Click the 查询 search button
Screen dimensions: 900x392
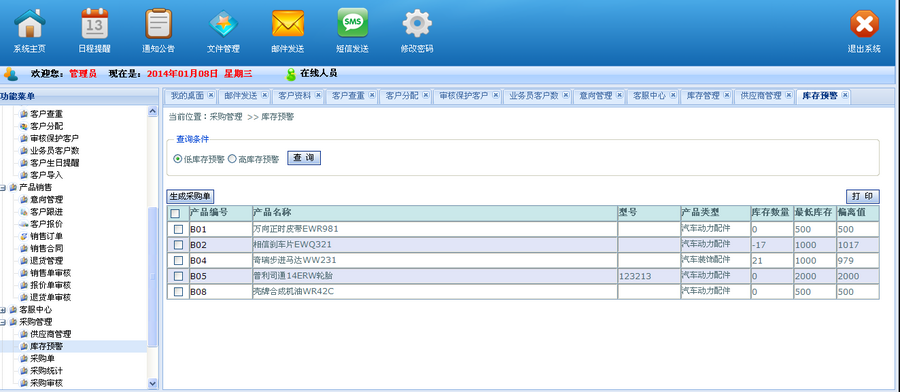click(304, 158)
